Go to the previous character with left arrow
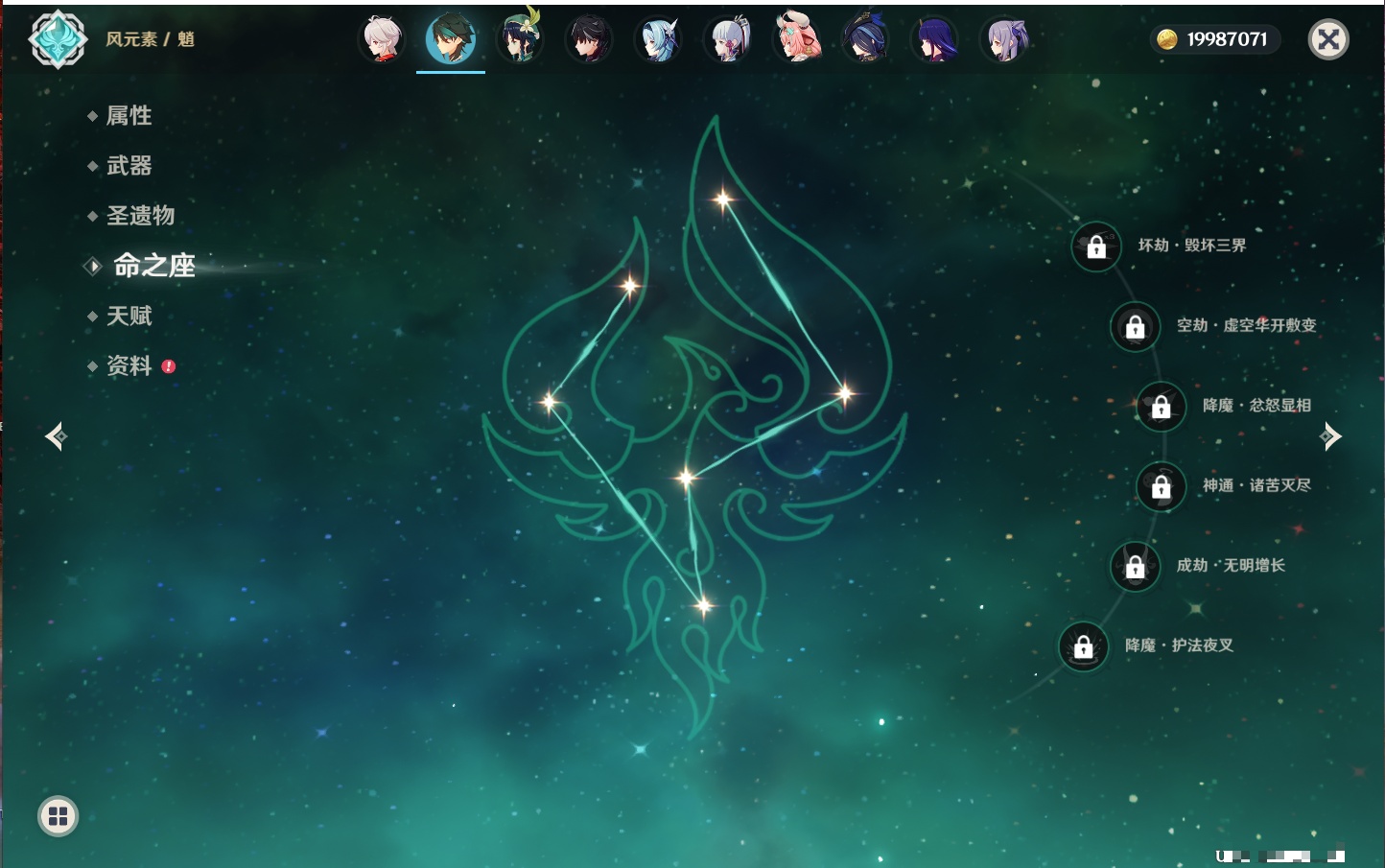1385x868 pixels. coord(56,436)
